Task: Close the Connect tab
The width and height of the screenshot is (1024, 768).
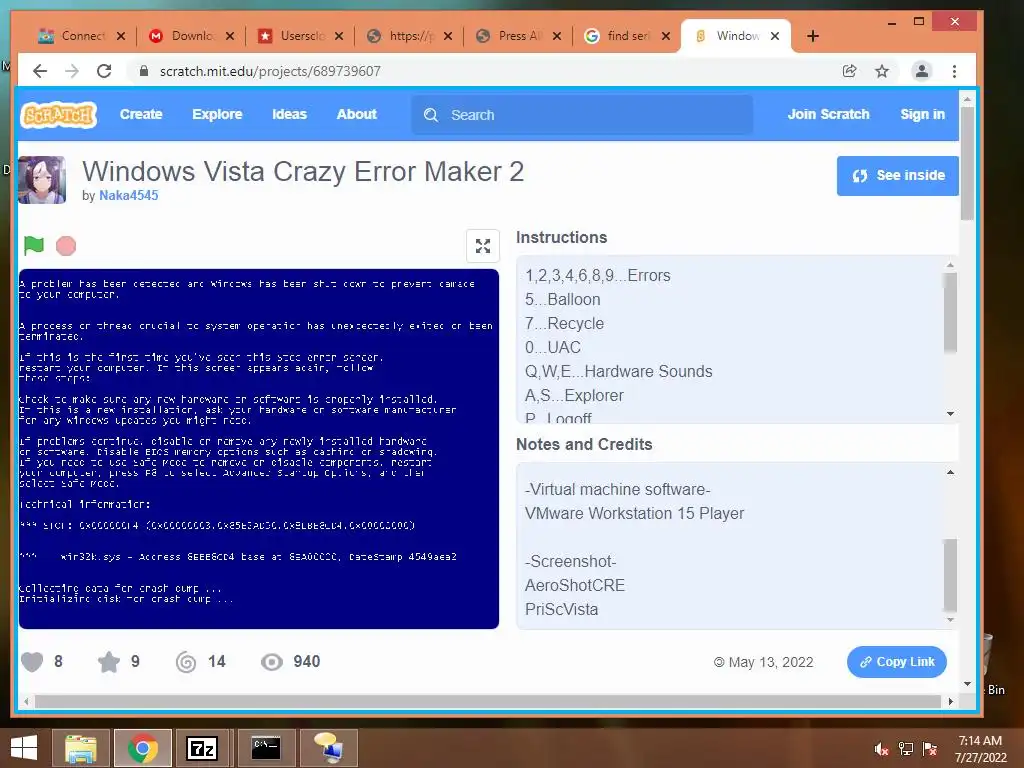Action: coord(121,36)
